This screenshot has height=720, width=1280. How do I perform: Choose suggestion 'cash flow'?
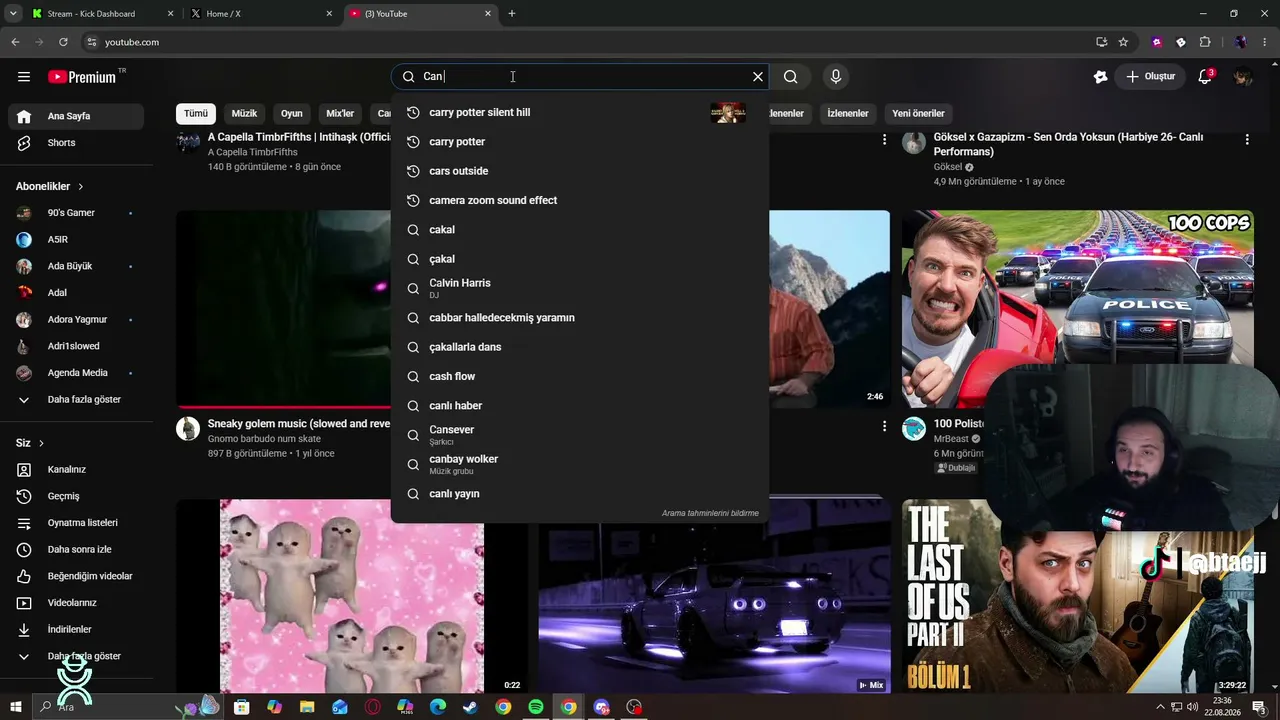click(580, 377)
